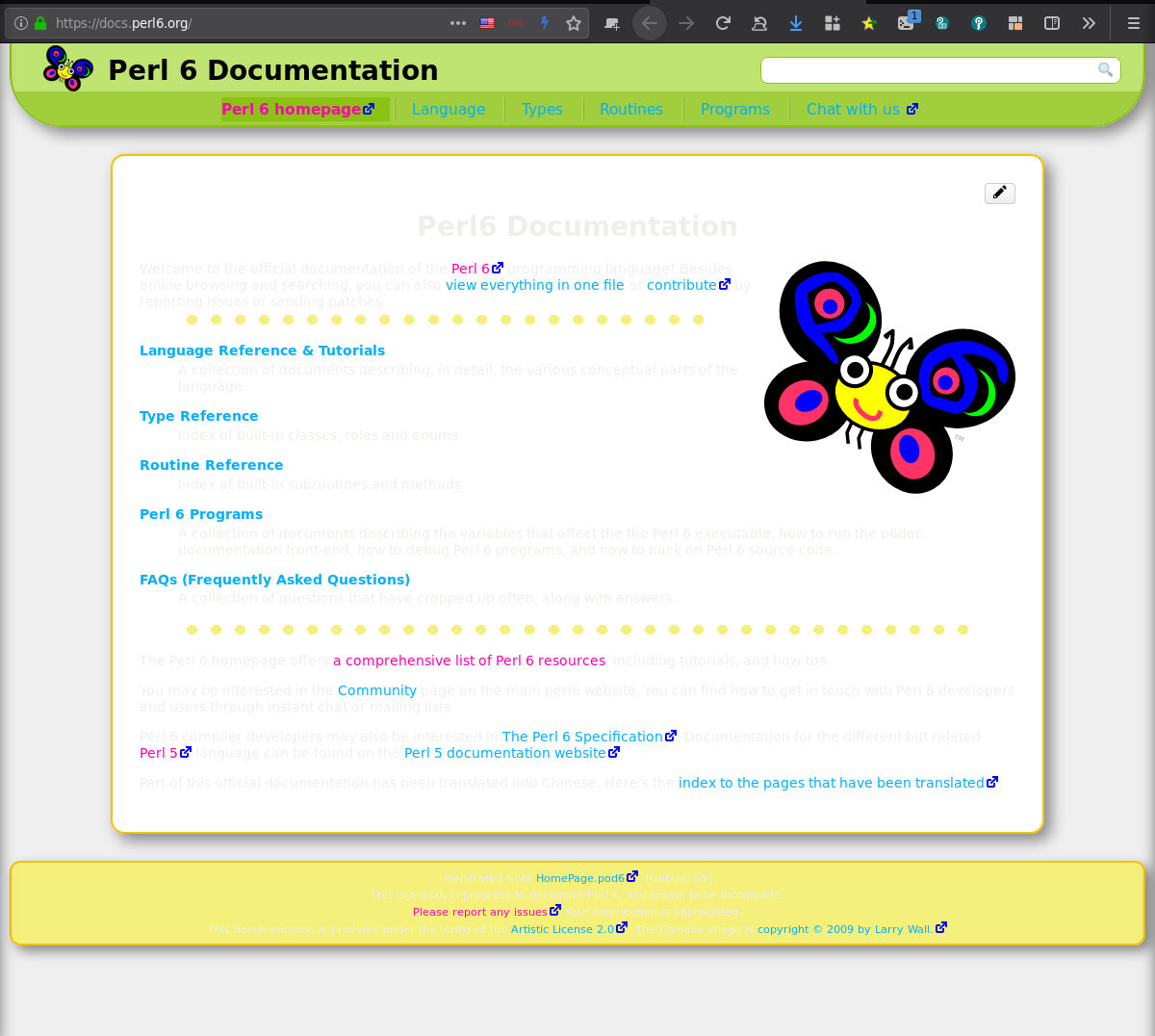Click the search magnifier icon
The width and height of the screenshot is (1155, 1036).
[x=1105, y=69]
